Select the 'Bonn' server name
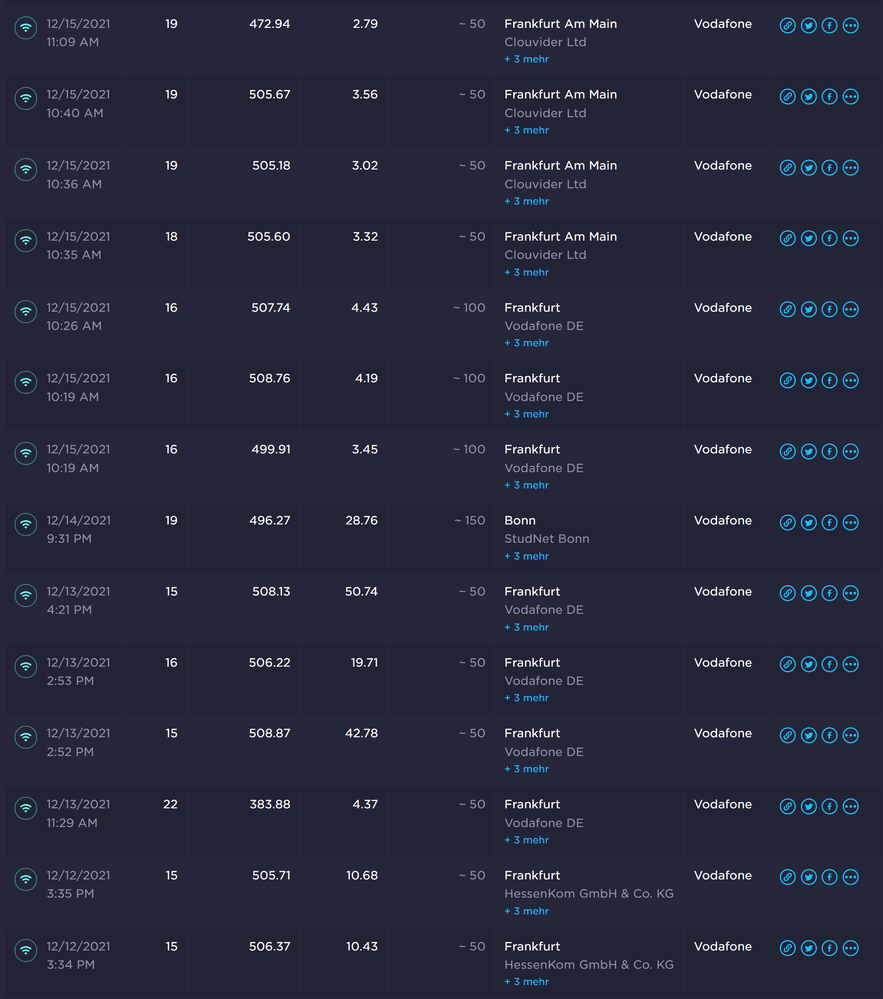883x999 pixels. point(520,521)
